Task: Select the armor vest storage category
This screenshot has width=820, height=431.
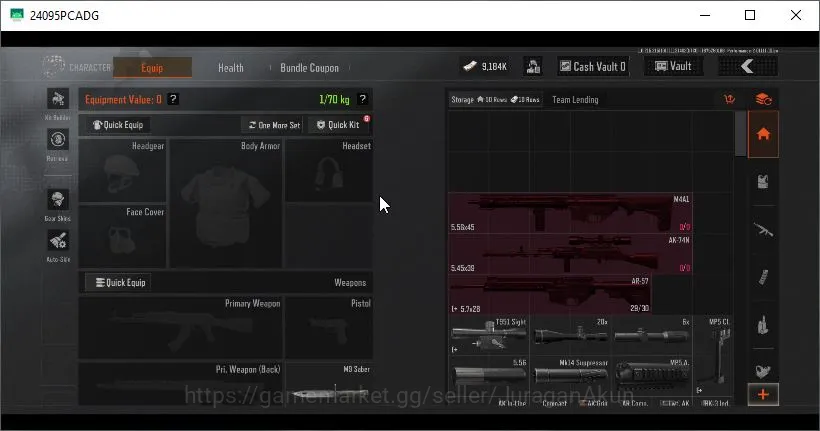Action: point(763,182)
